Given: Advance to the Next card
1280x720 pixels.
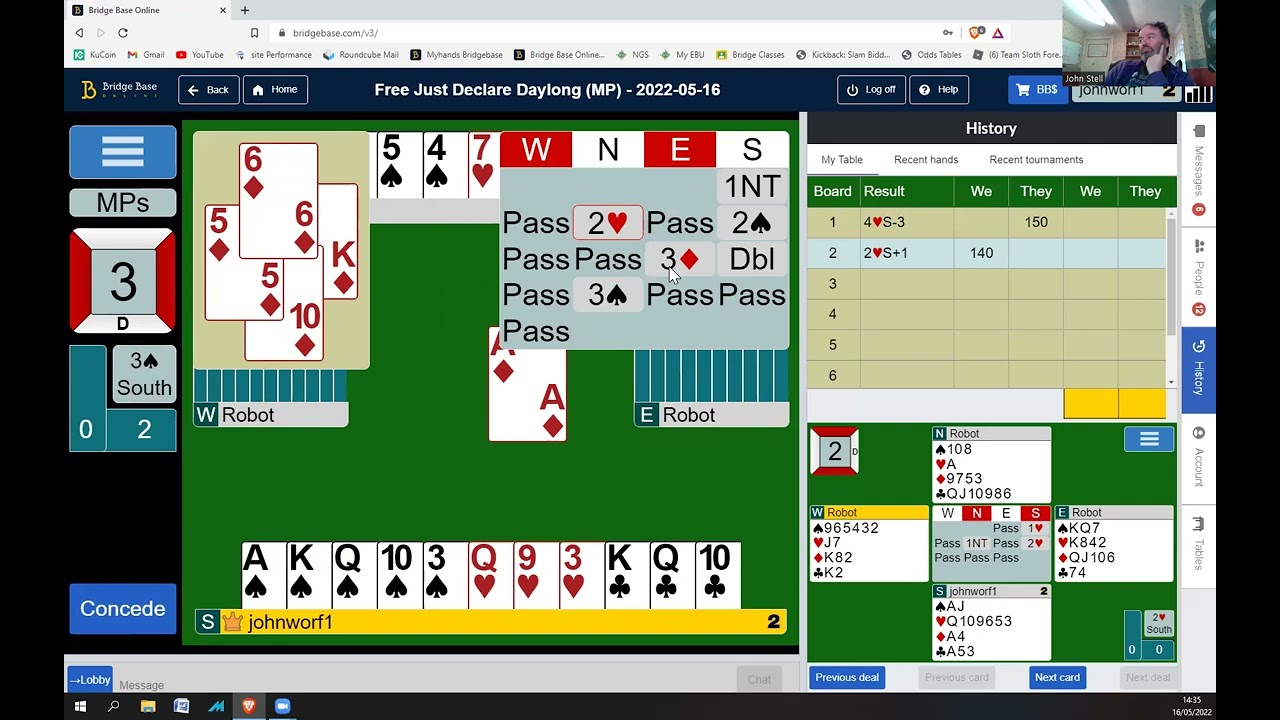Looking at the screenshot, I should pos(1057,678).
